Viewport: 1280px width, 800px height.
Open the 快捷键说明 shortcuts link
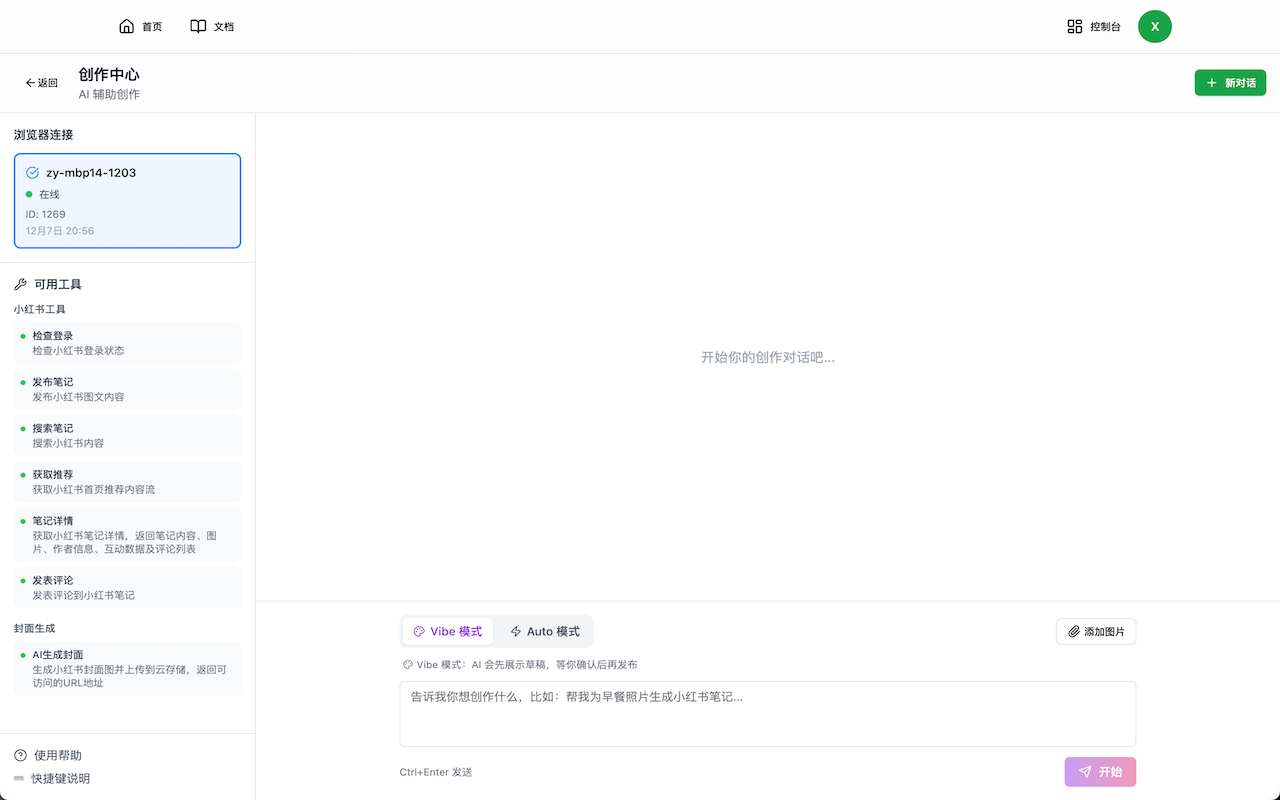click(60, 778)
